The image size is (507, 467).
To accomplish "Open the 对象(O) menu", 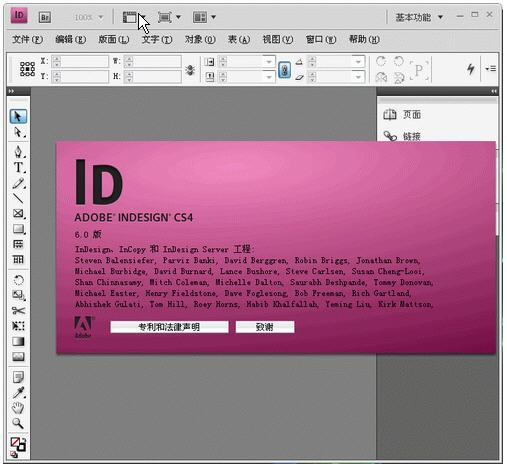I will (200, 39).
